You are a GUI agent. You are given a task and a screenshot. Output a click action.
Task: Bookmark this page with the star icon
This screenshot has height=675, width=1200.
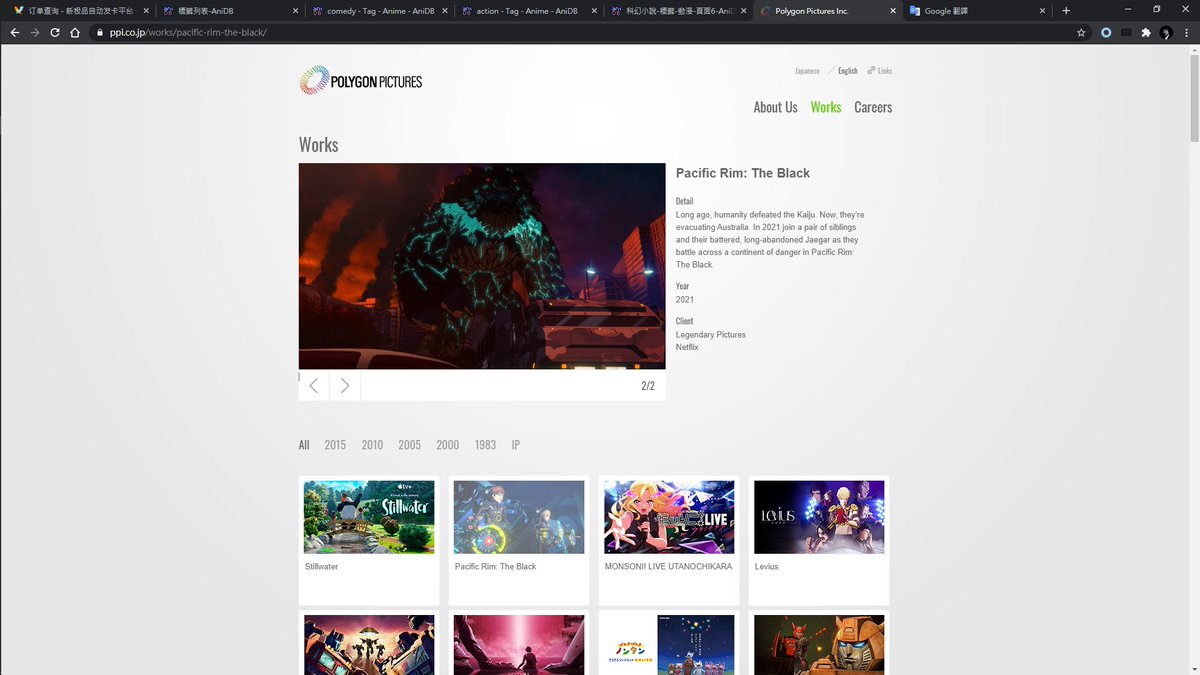pyautogui.click(x=1081, y=32)
